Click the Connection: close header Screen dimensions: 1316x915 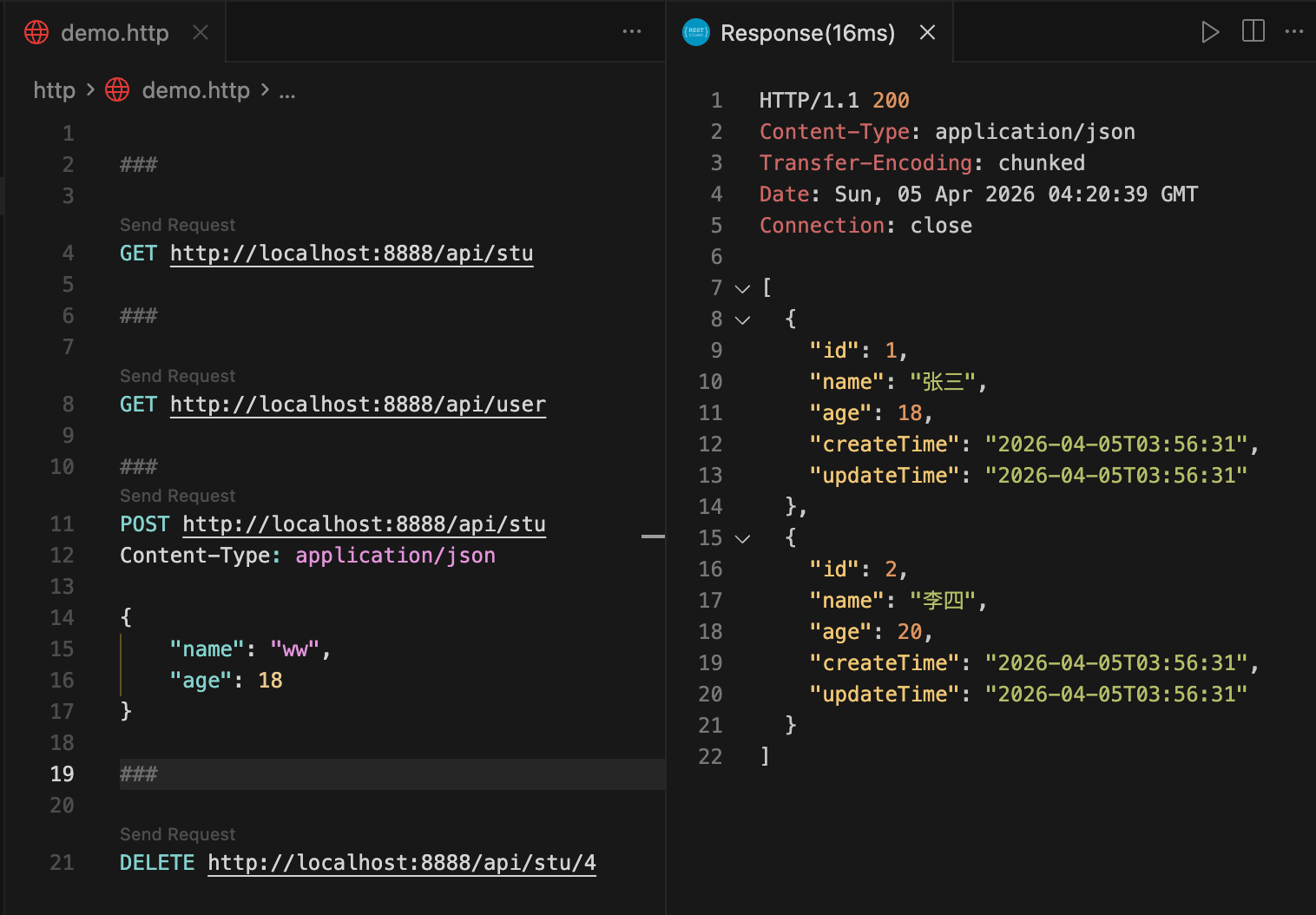[865, 226]
